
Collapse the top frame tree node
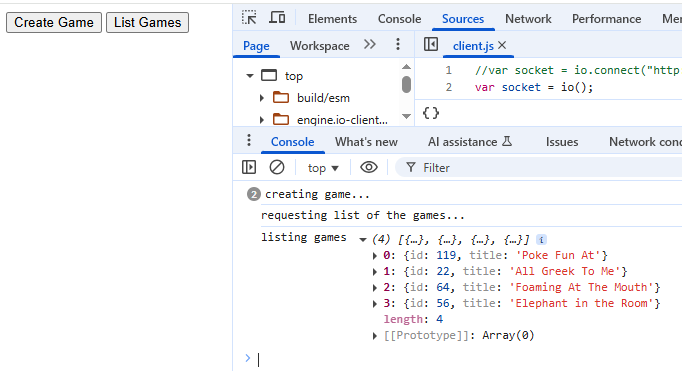click(x=250, y=76)
